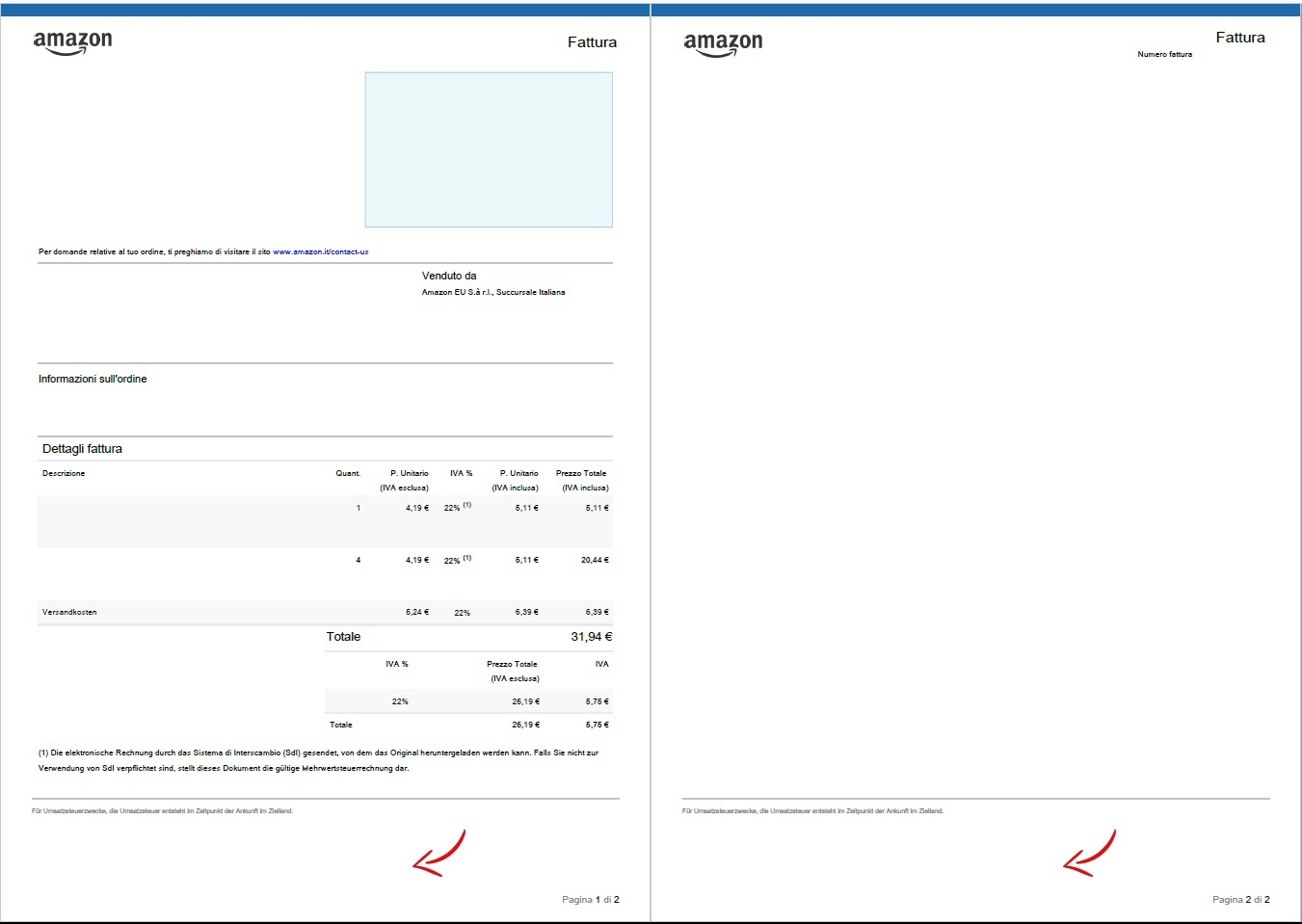The height and width of the screenshot is (924, 1302).
Task: Click the footnote starting '(1) Die elektronische Rechnung'
Action: (x=319, y=760)
